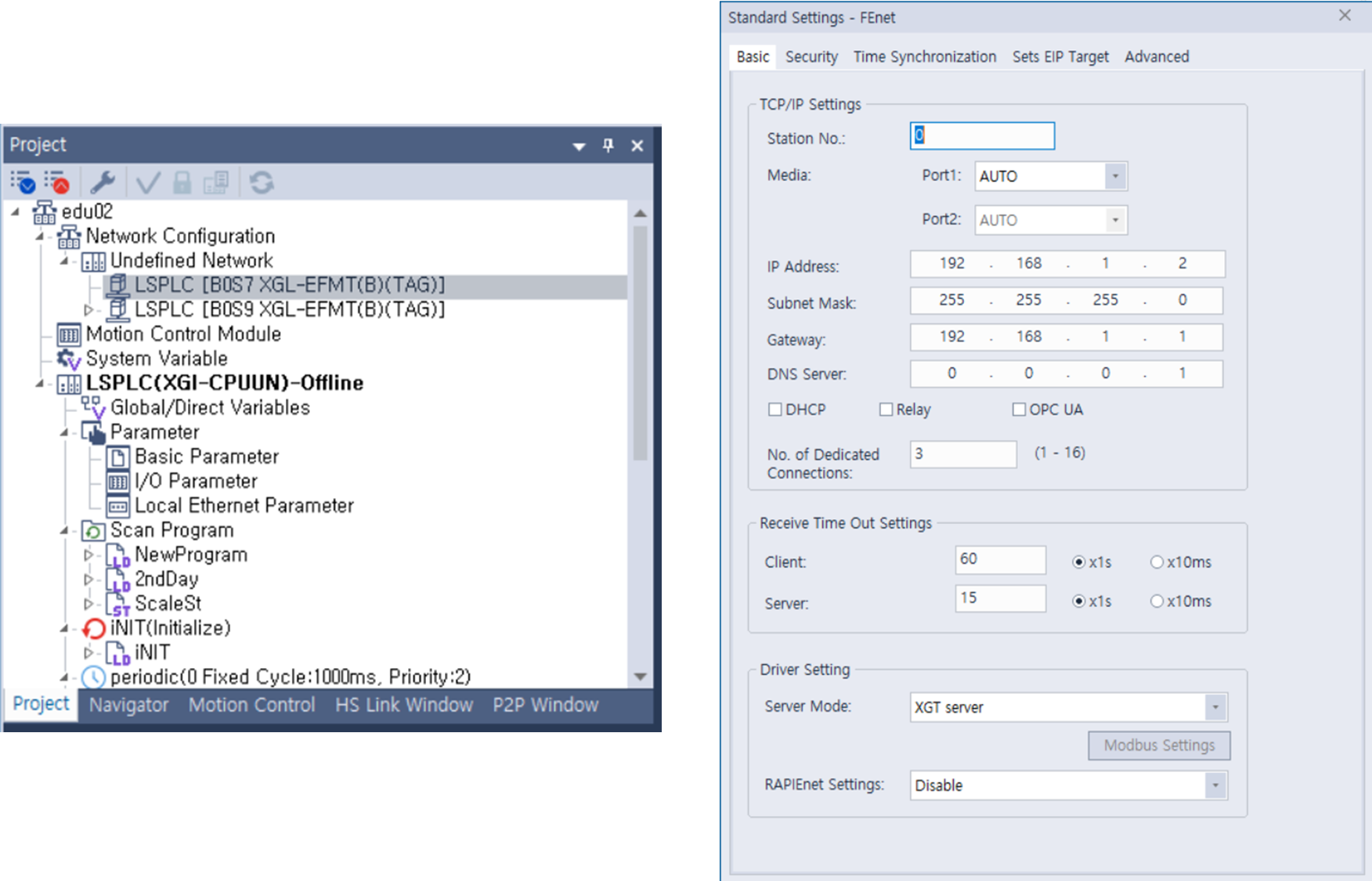
Task: Select x10ms for the Server timeout
Action: click(1157, 601)
